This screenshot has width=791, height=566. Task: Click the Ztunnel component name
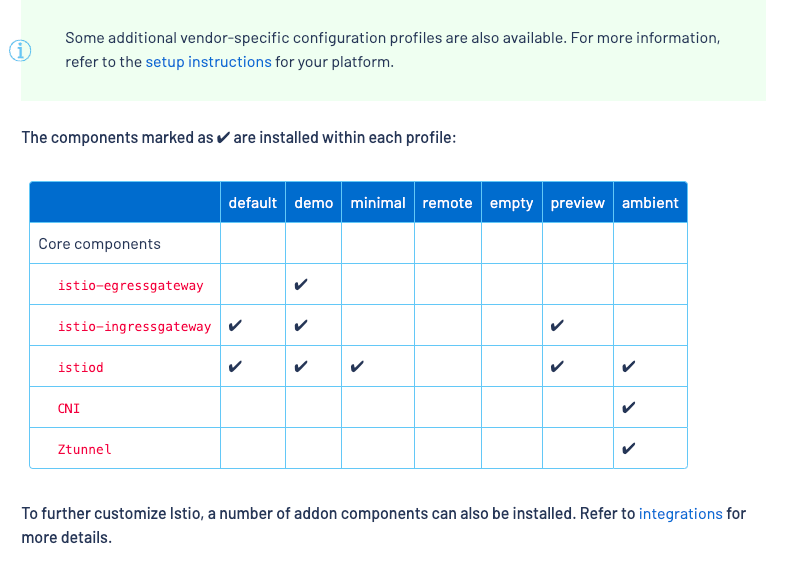(84, 449)
